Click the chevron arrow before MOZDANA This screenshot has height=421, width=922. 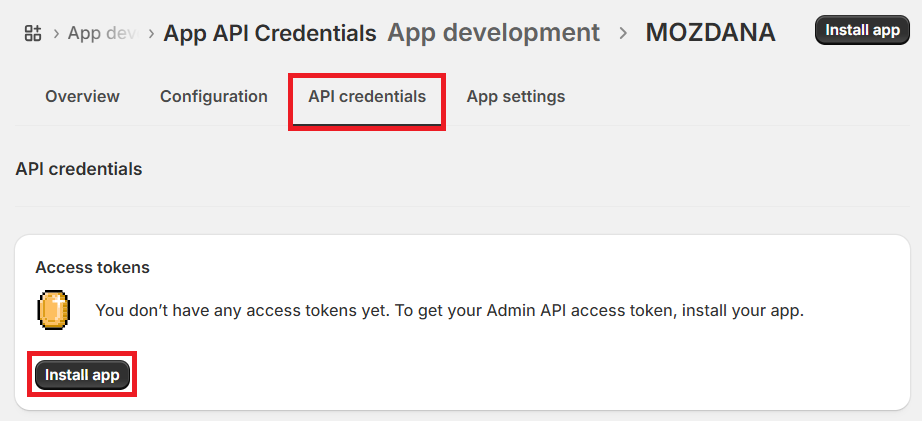click(623, 33)
